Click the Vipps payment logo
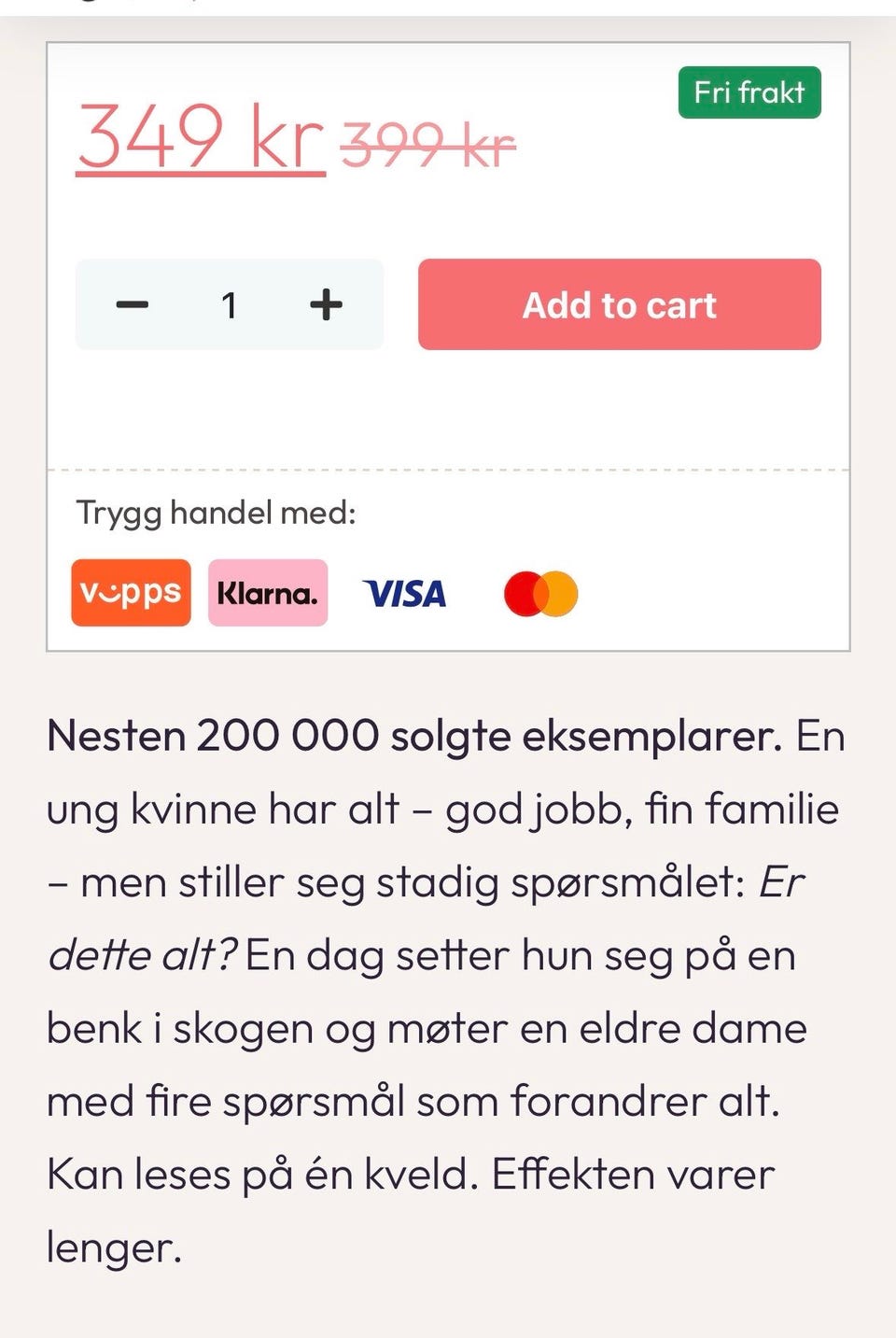This screenshot has height=1338, width=896. 131,593
